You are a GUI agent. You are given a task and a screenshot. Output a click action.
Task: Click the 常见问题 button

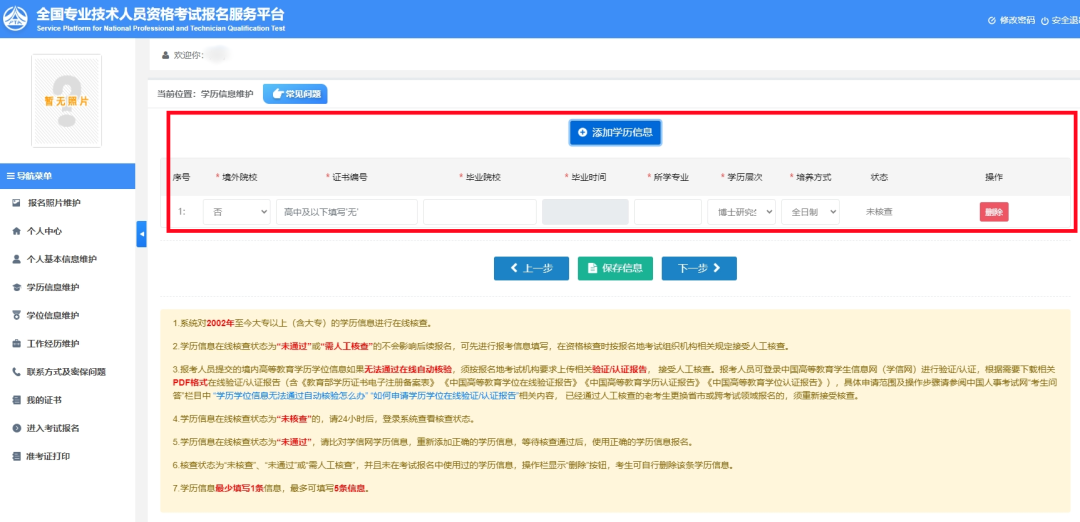click(295, 93)
